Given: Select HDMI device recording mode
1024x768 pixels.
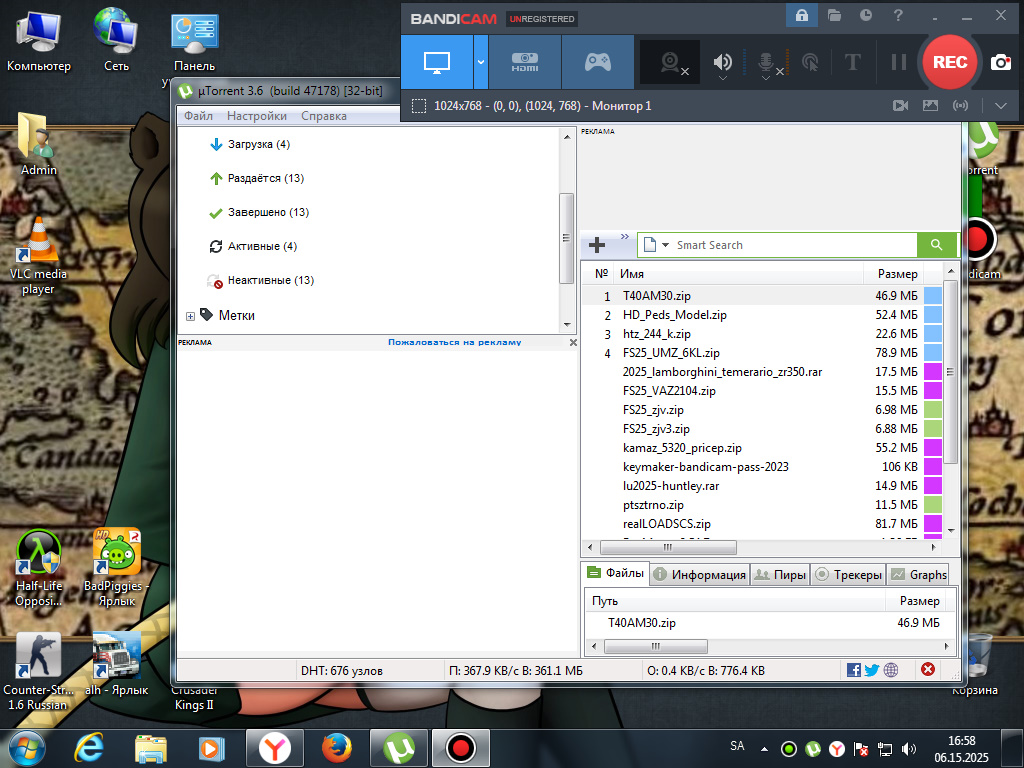Looking at the screenshot, I should pyautogui.click(x=525, y=62).
